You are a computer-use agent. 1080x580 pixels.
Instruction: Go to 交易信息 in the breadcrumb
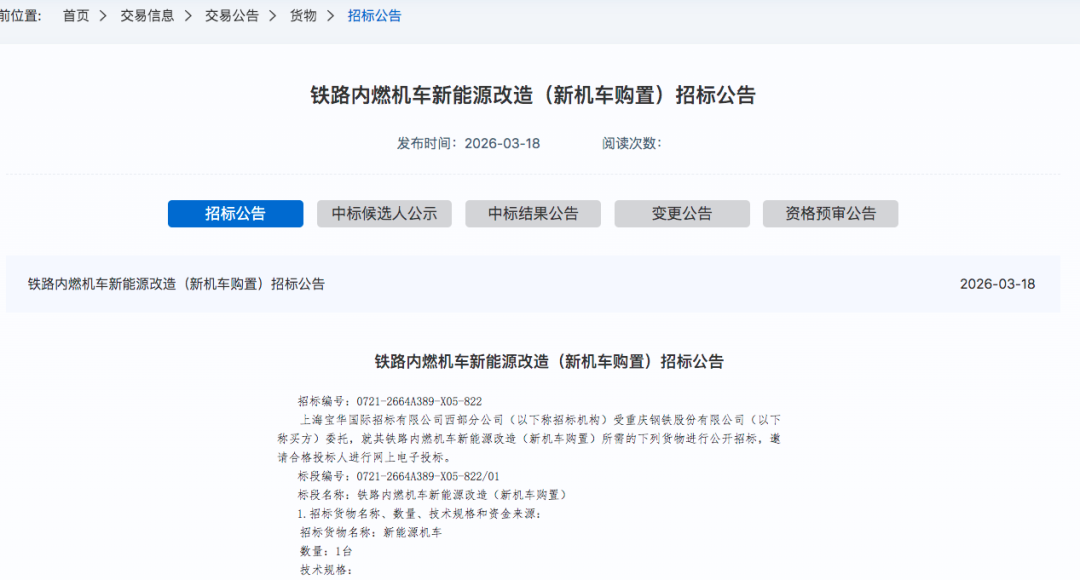(x=147, y=16)
